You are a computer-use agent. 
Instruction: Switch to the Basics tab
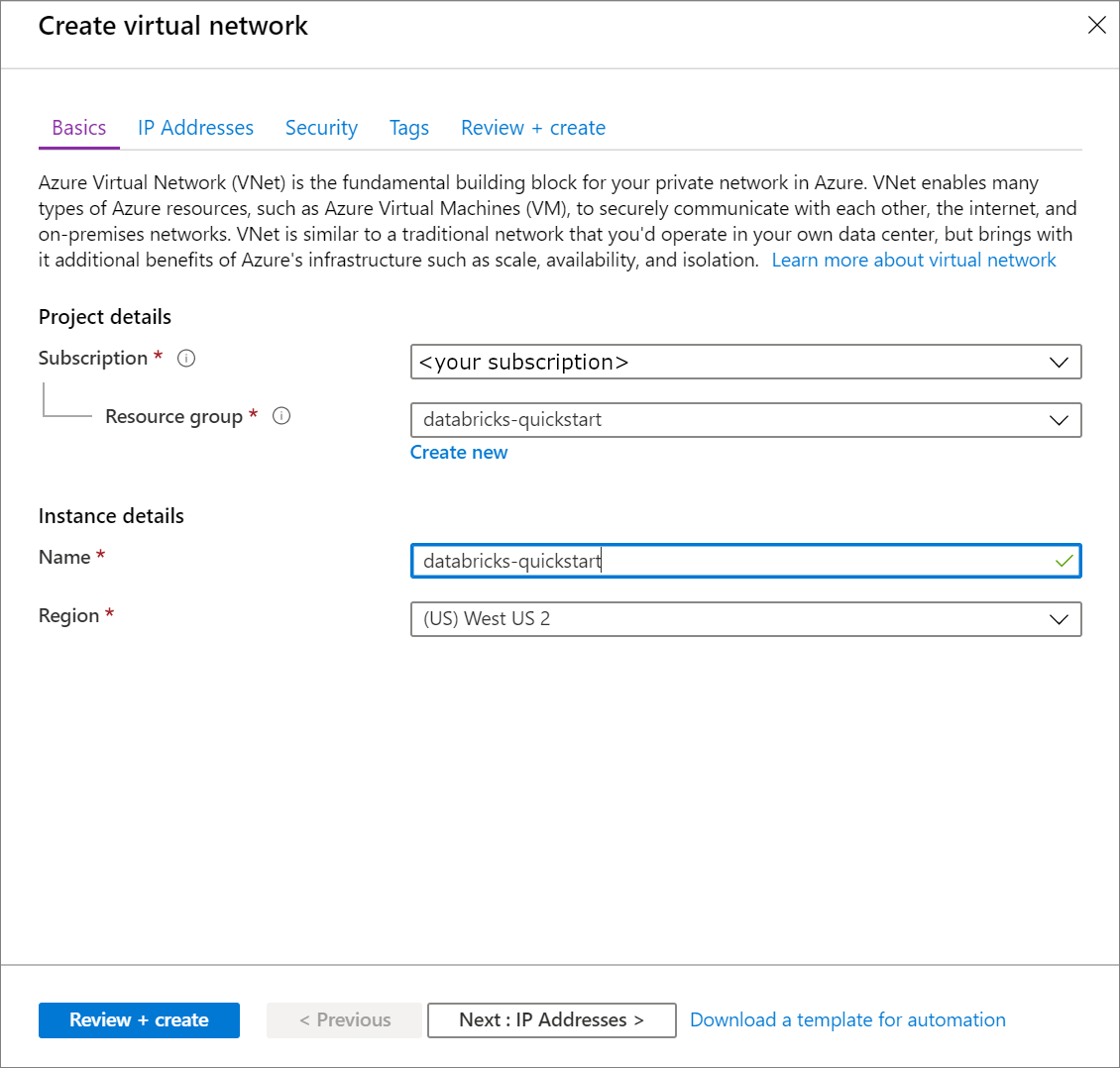click(78, 128)
